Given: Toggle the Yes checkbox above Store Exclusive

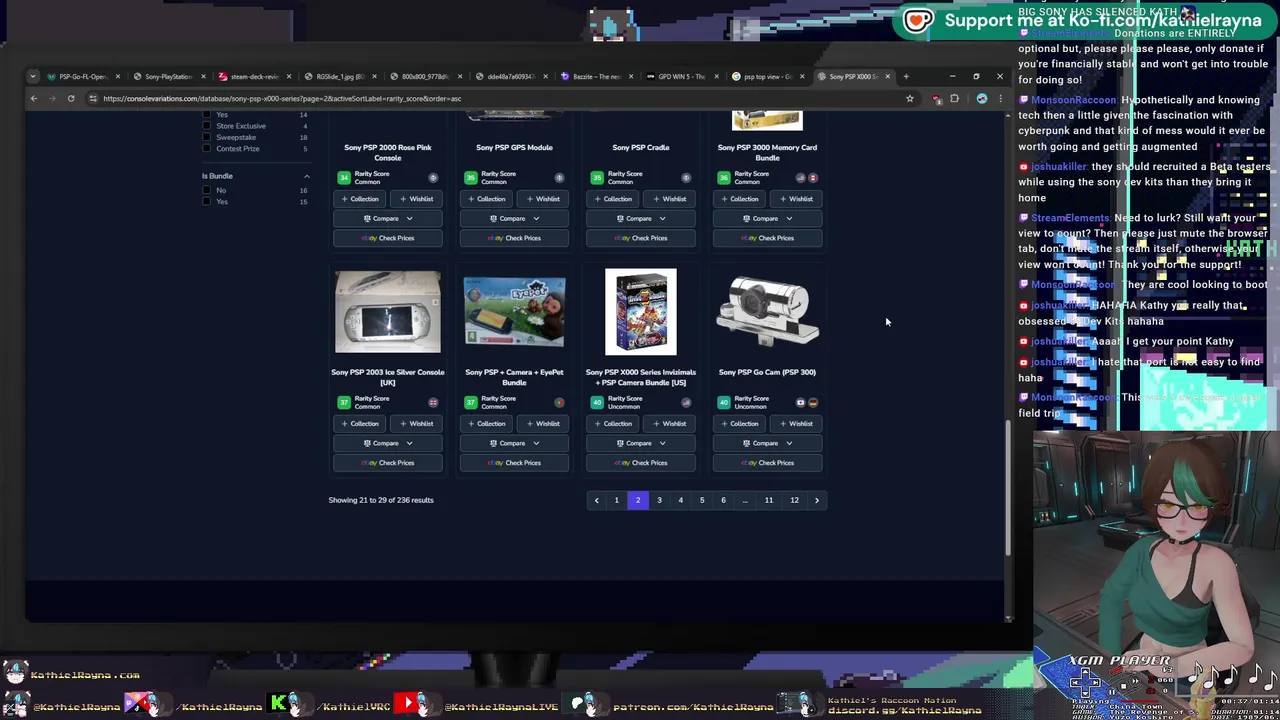Looking at the screenshot, I should (x=207, y=115).
